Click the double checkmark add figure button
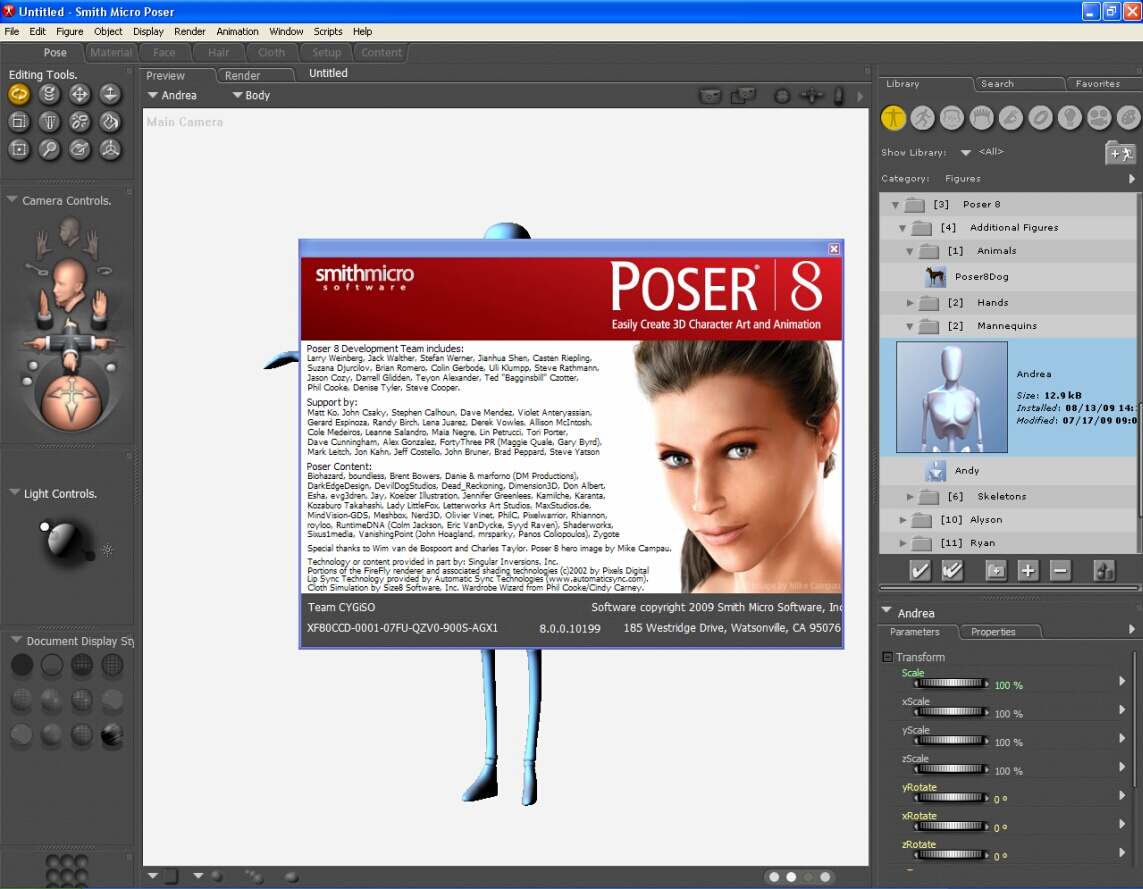 point(952,571)
